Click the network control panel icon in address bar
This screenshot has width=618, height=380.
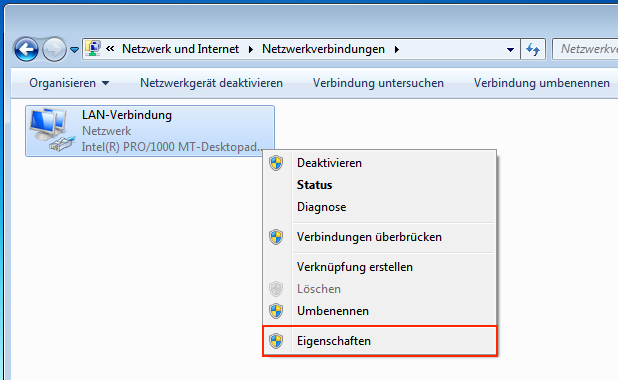pos(93,49)
